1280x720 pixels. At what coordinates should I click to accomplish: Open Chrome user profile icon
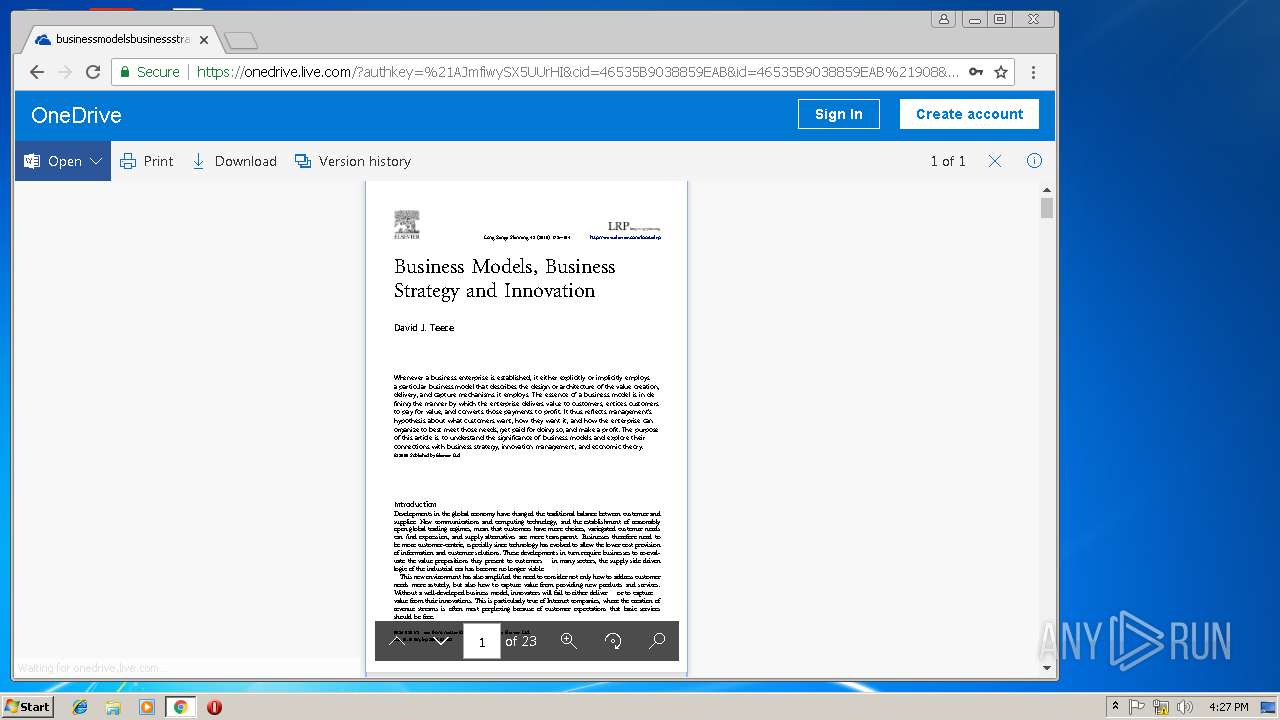[943, 19]
